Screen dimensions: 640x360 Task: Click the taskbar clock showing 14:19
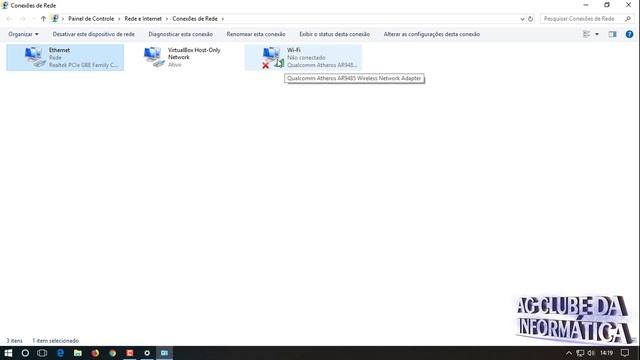pos(607,353)
